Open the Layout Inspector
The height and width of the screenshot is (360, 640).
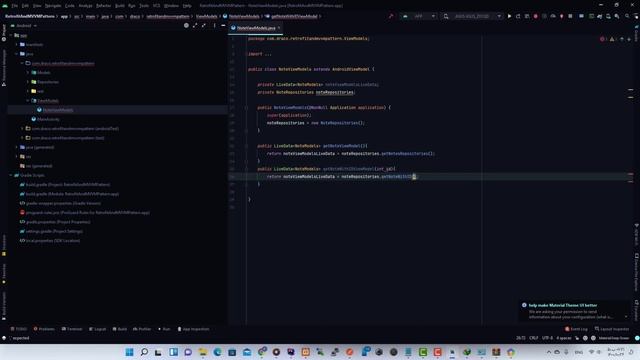click(612, 329)
